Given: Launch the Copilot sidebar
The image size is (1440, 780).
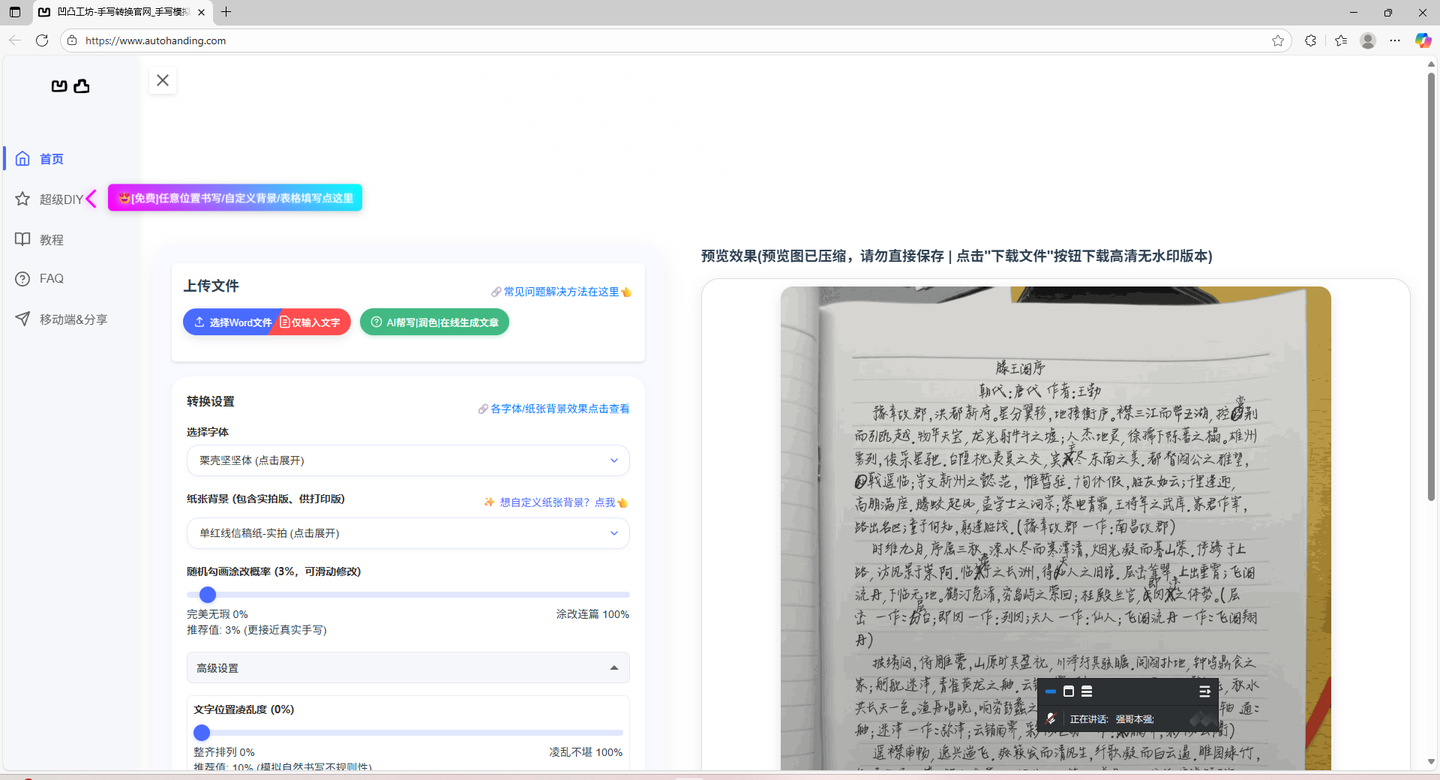Looking at the screenshot, I should pyautogui.click(x=1423, y=41).
